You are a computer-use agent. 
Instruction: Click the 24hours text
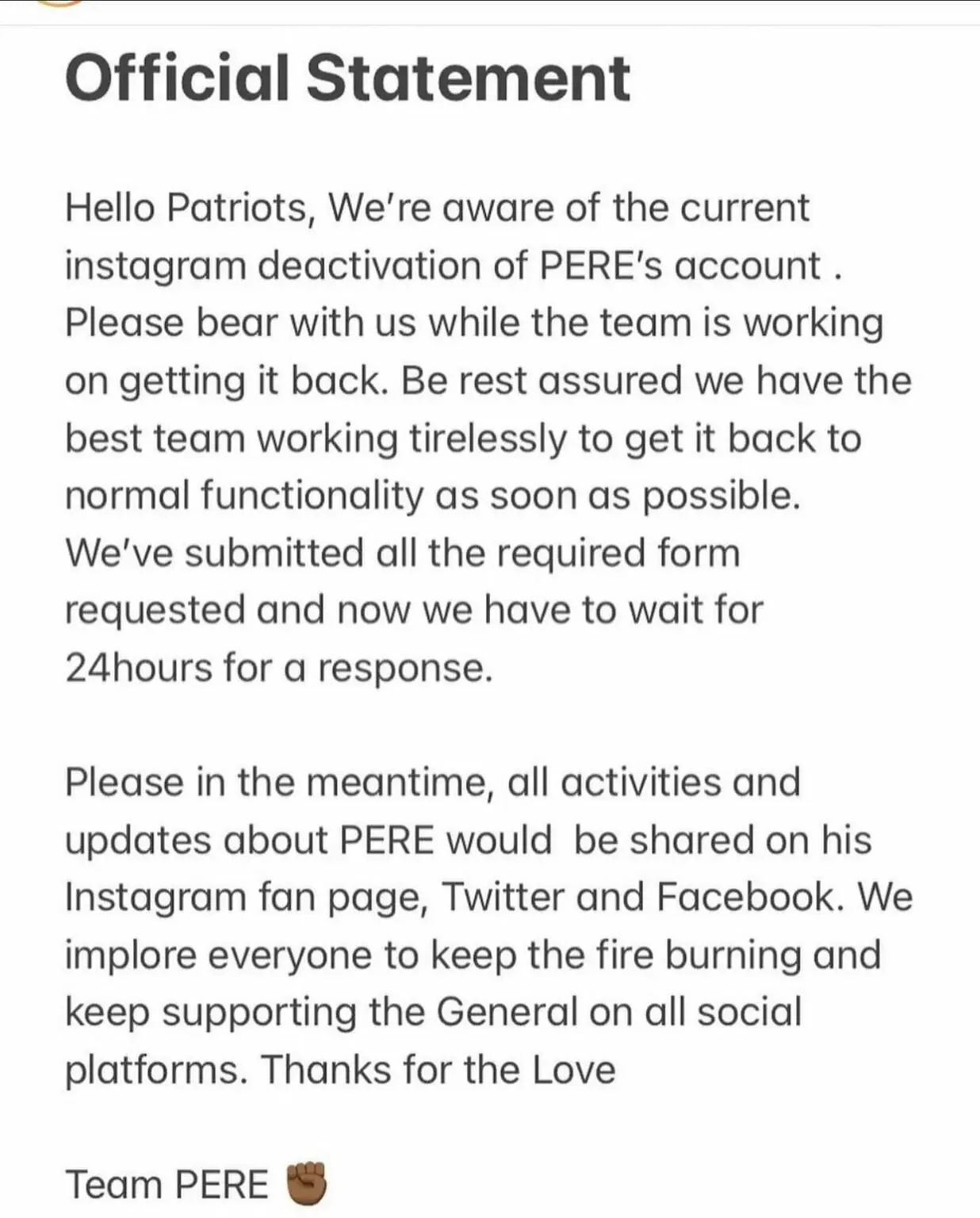point(139,668)
